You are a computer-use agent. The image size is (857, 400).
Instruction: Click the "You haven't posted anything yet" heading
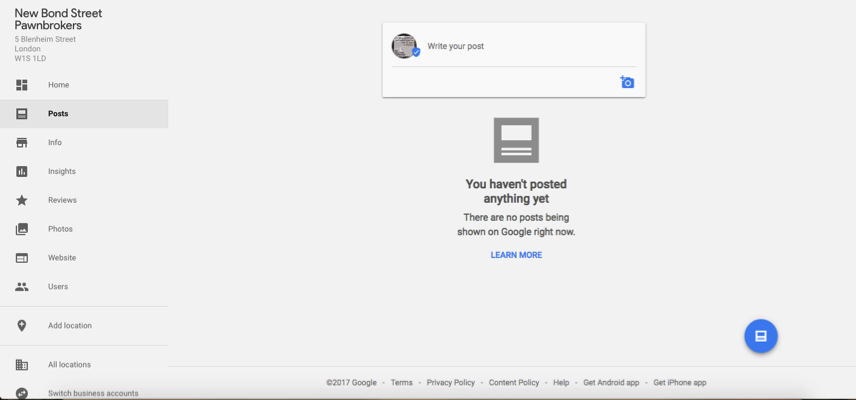point(516,191)
